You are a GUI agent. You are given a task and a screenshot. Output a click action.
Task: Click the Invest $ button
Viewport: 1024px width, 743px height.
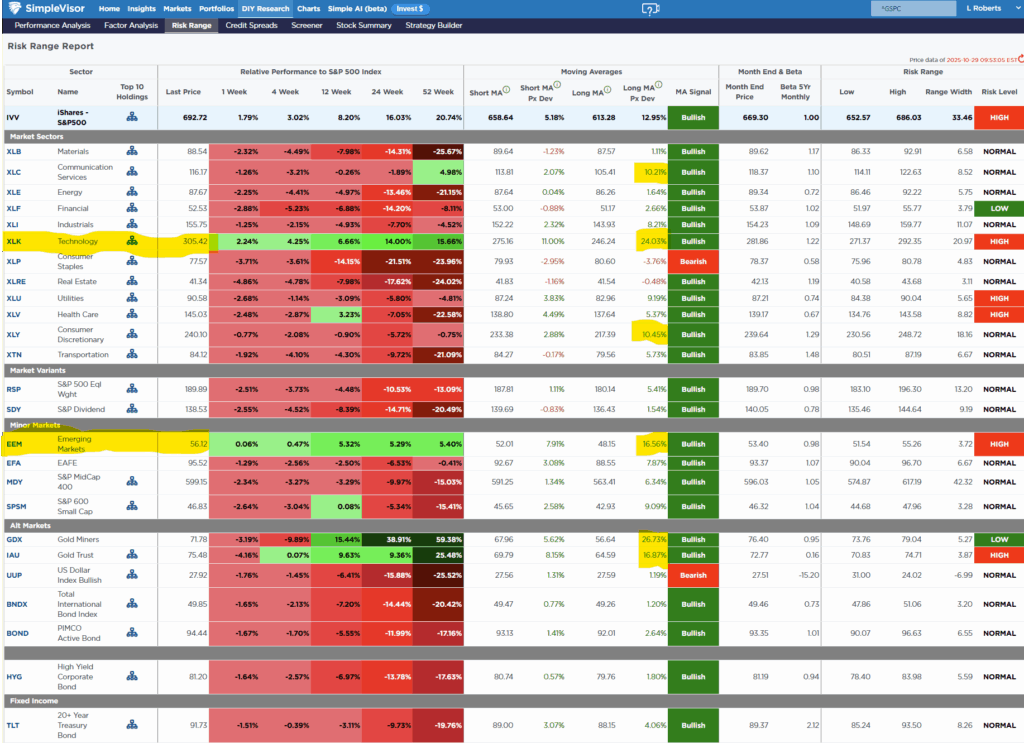click(x=410, y=9)
